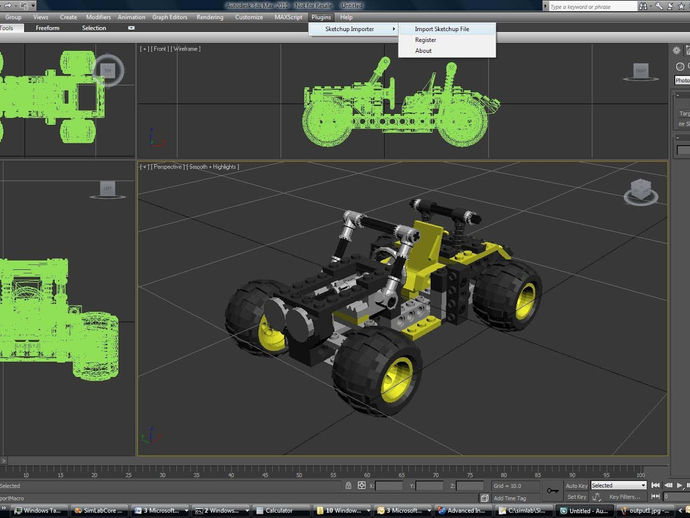Switch to SimLabCore taskbar item
Image resolution: width=690 pixels, height=518 pixels.
[x=100, y=511]
